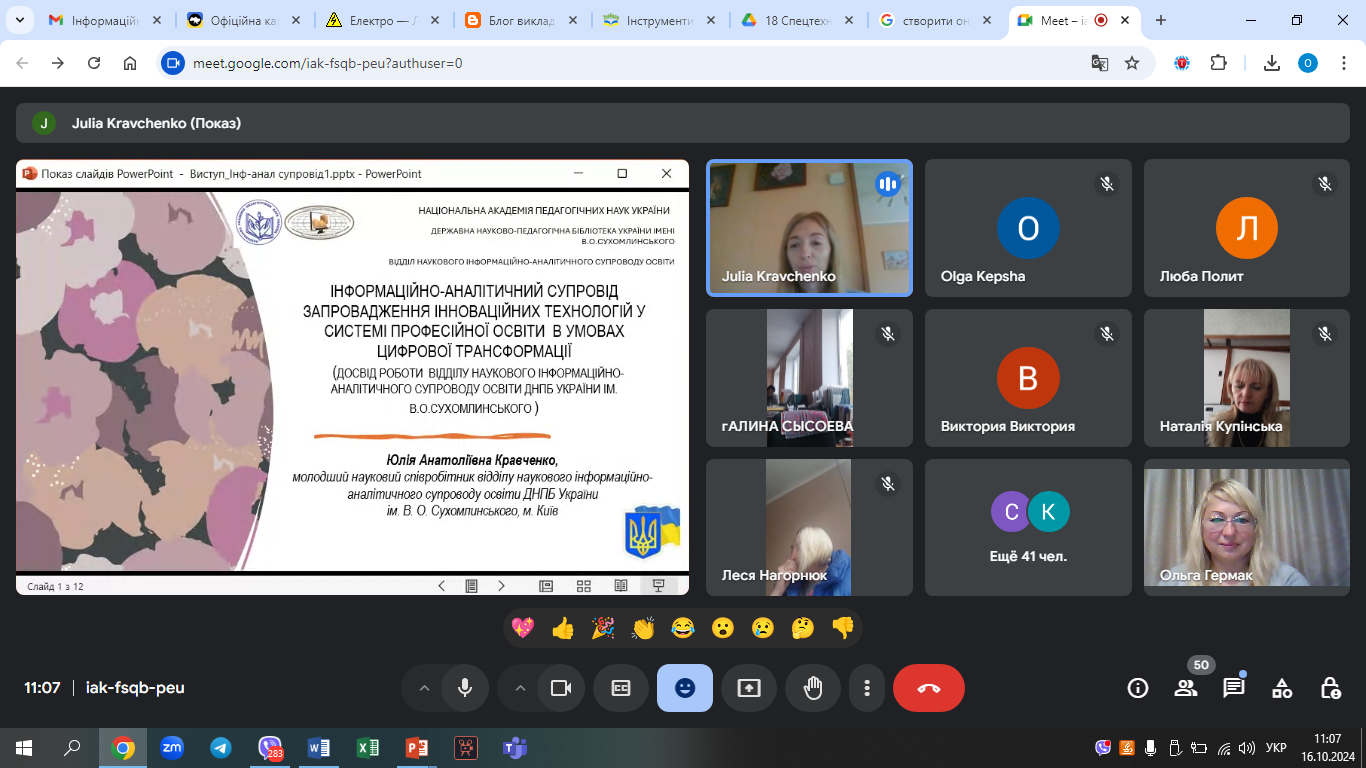Open host controls lock icon
Screen dimensions: 1366x768
click(x=1330, y=688)
